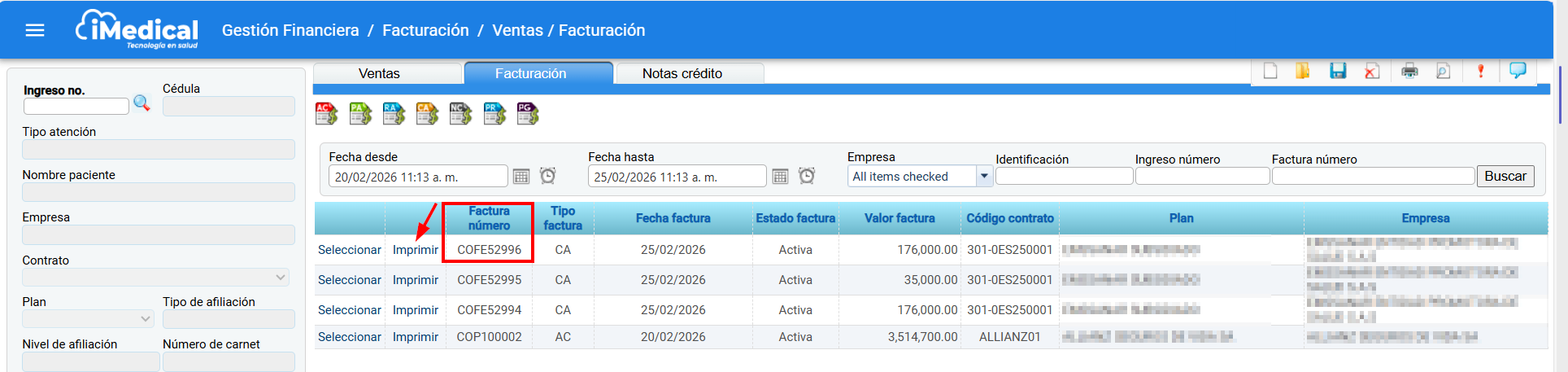Click the green PA invoice icon
Screen dimensions: 1568x372
[360, 114]
